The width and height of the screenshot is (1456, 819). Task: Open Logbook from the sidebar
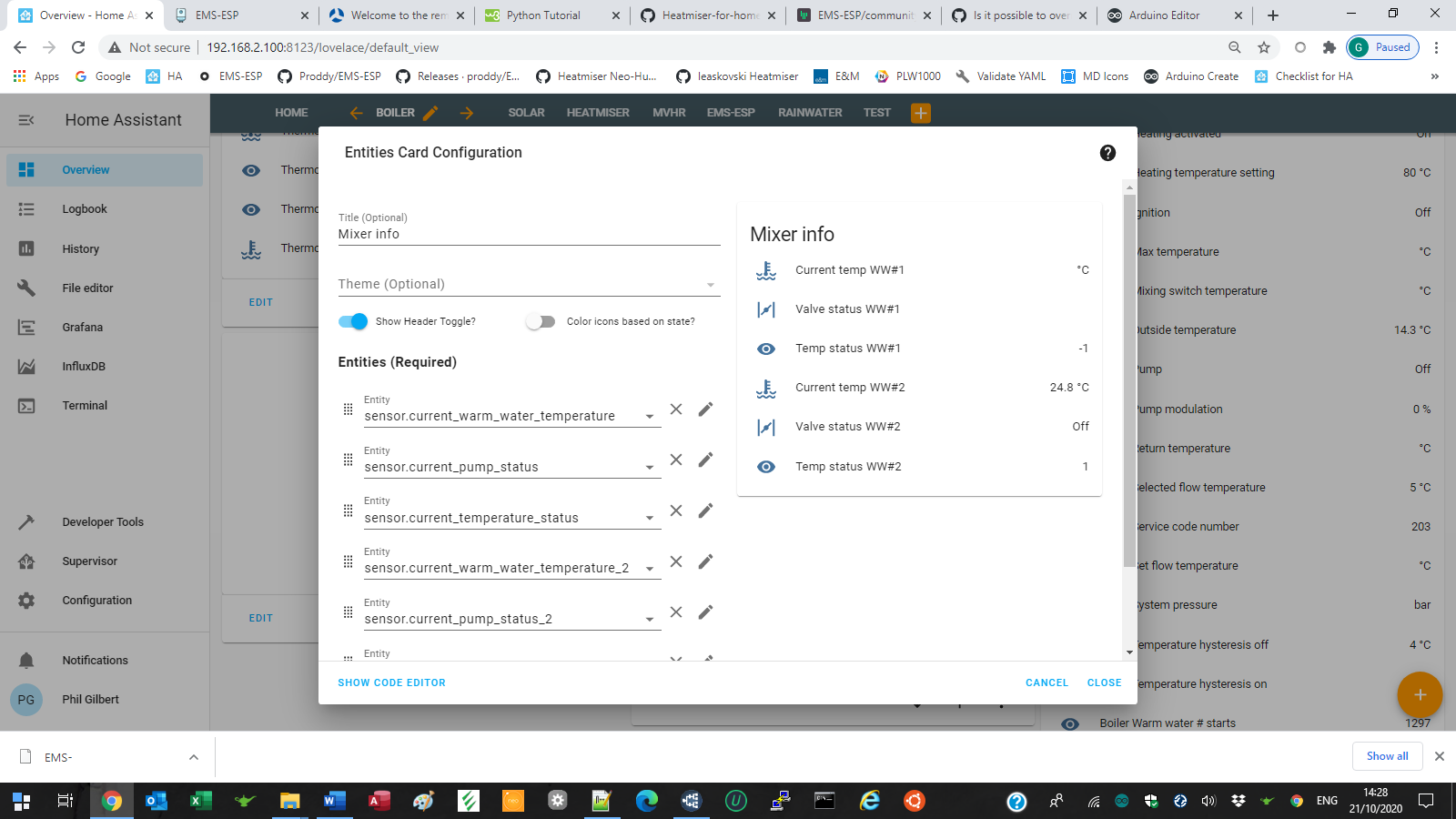105,209
